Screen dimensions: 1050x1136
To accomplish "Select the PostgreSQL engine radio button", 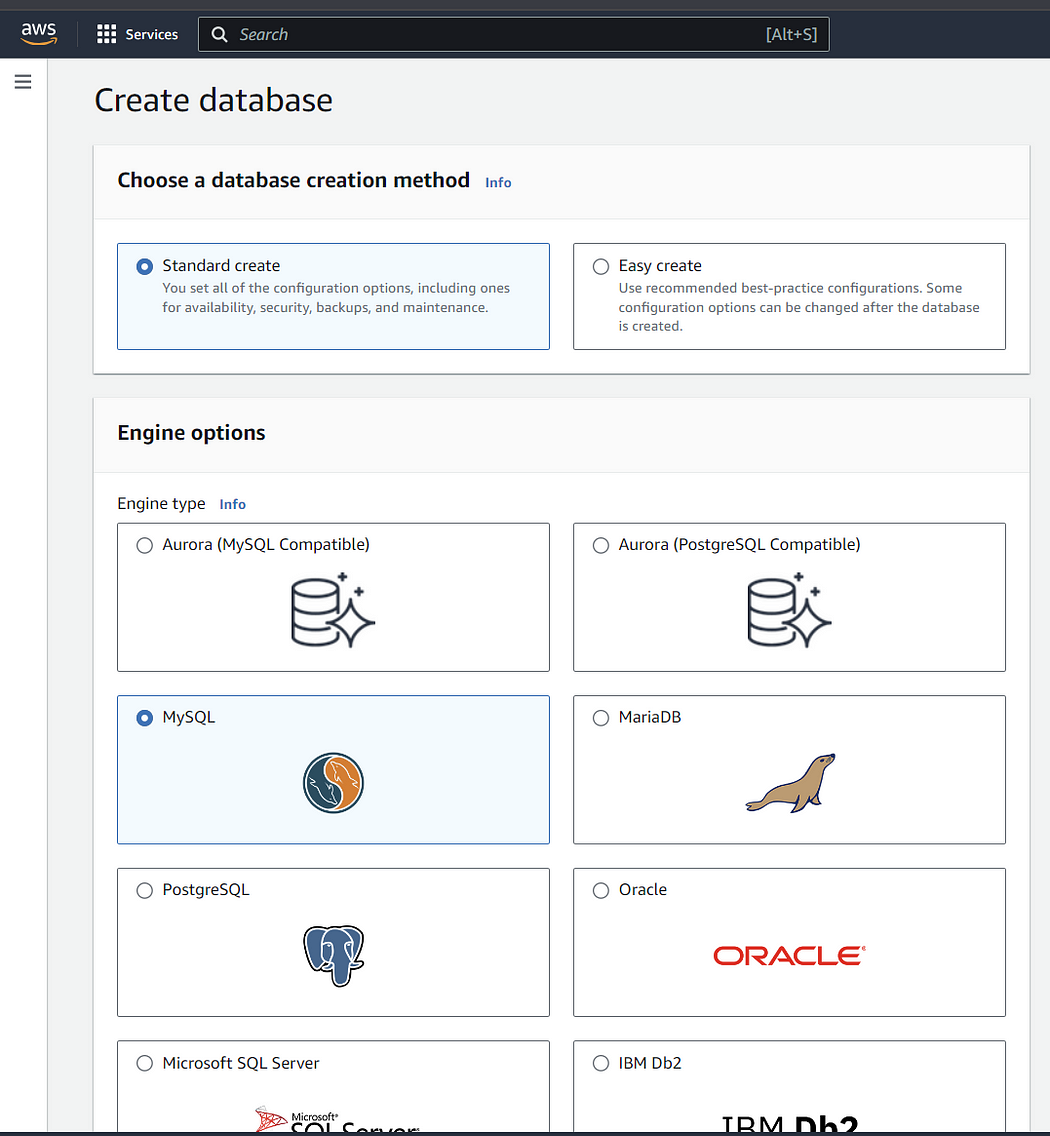I will click(x=145, y=890).
